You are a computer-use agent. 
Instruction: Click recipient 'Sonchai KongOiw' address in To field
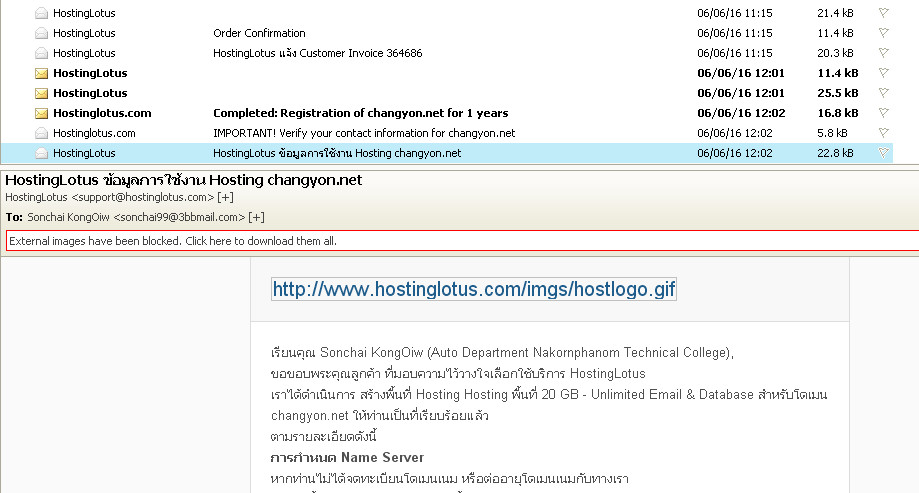136,217
